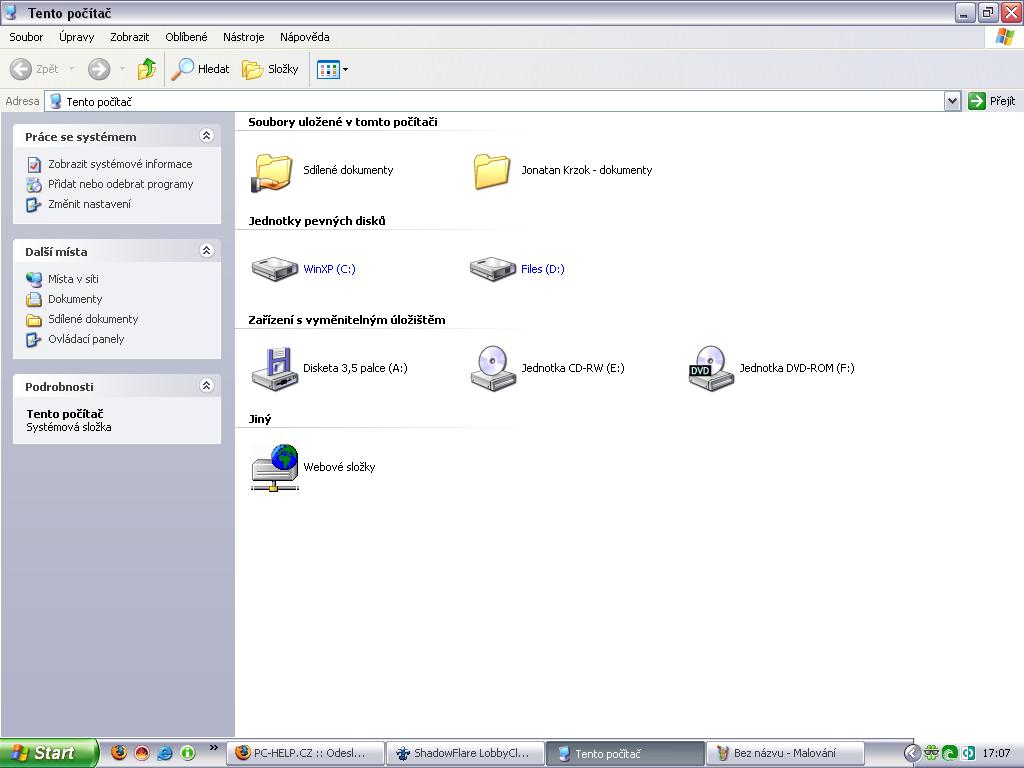Image resolution: width=1024 pixels, height=768 pixels.
Task: Open the Nápověda menu
Action: (304, 37)
